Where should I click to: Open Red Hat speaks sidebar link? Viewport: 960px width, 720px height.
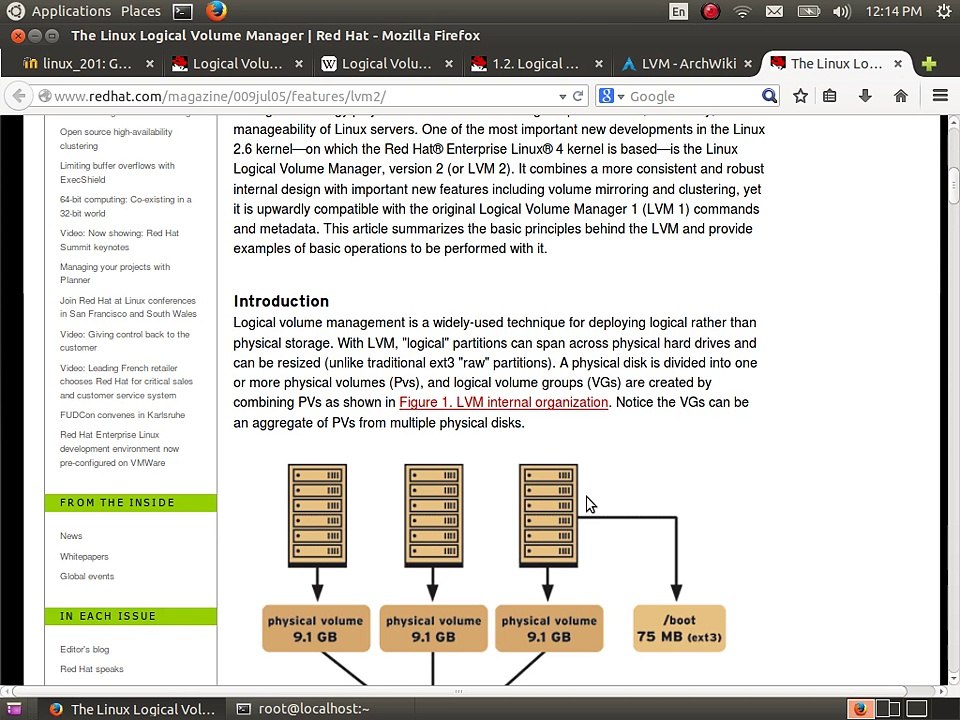point(91,669)
